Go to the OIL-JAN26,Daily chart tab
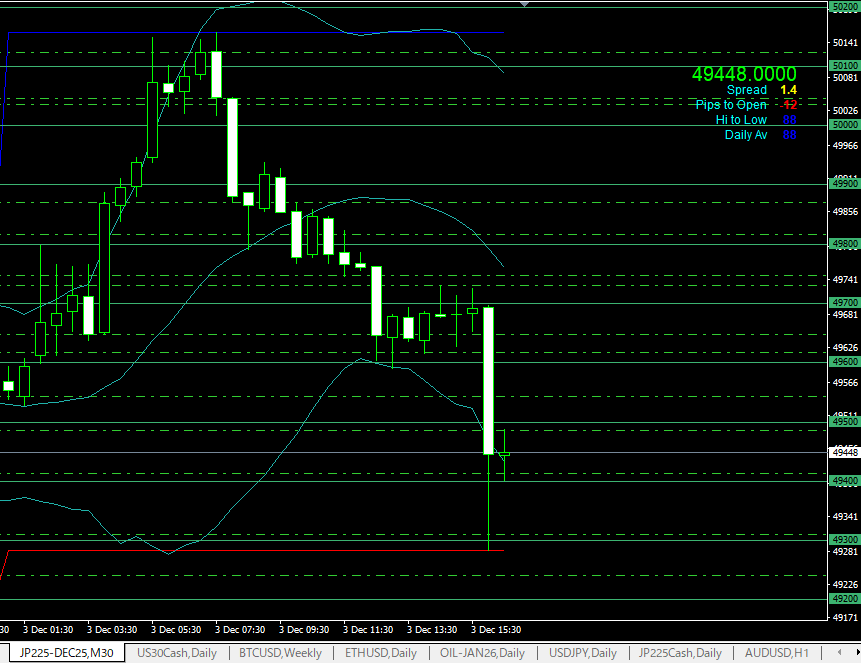Screen dimensions: 861x664 (x=482, y=653)
